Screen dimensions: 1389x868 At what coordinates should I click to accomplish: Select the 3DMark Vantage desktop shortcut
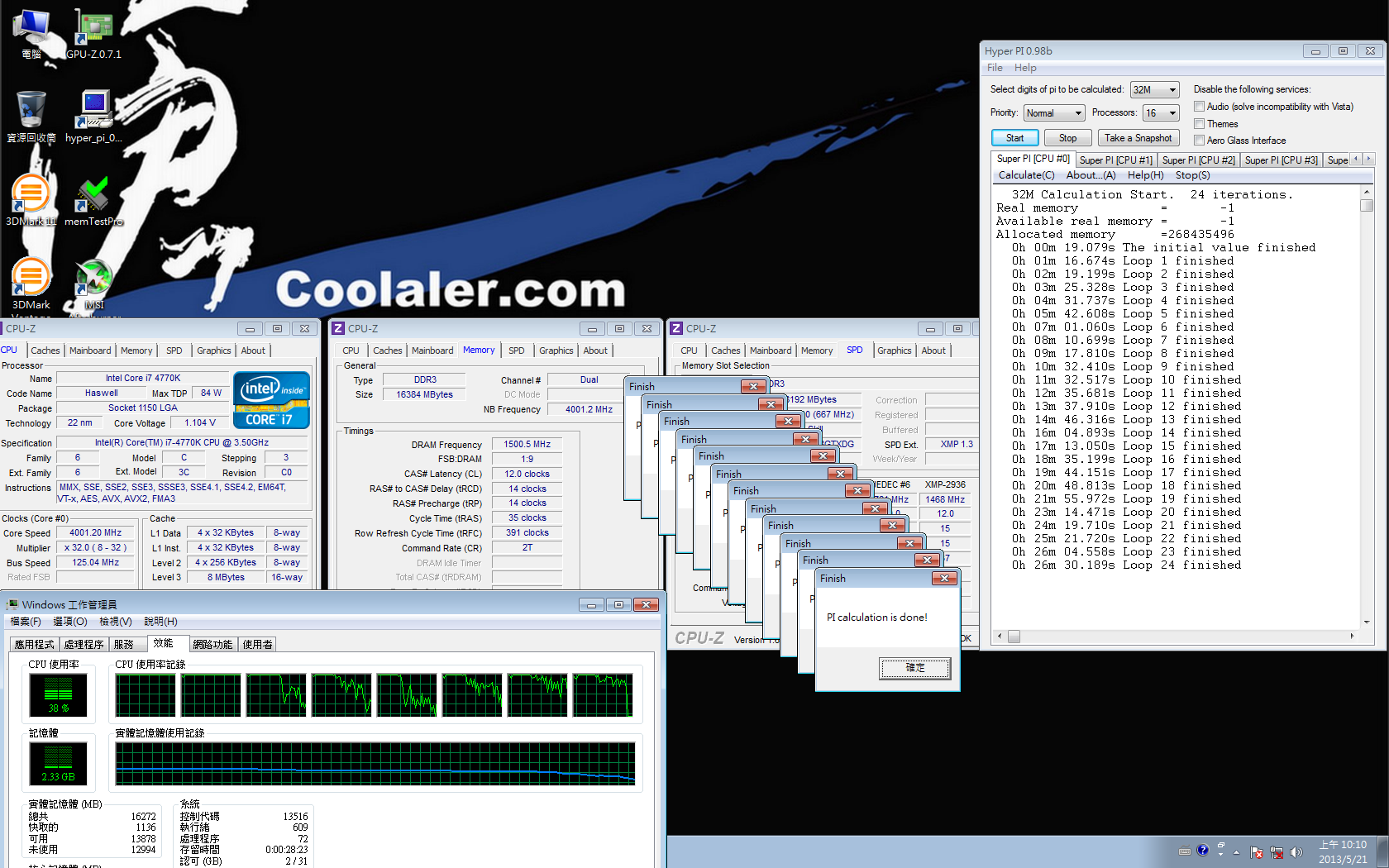click(x=31, y=286)
